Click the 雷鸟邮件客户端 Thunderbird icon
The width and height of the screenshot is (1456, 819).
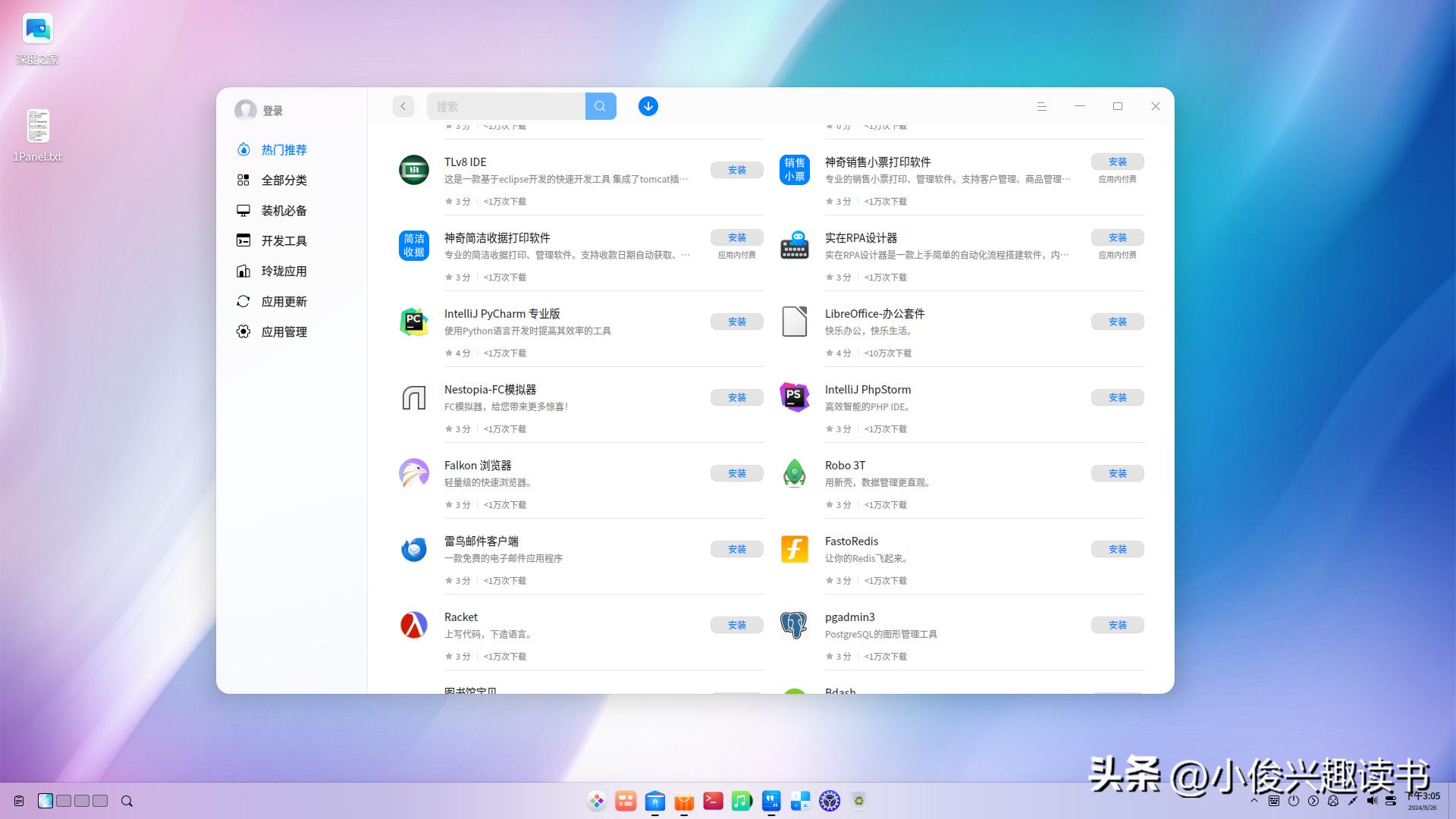click(x=414, y=549)
